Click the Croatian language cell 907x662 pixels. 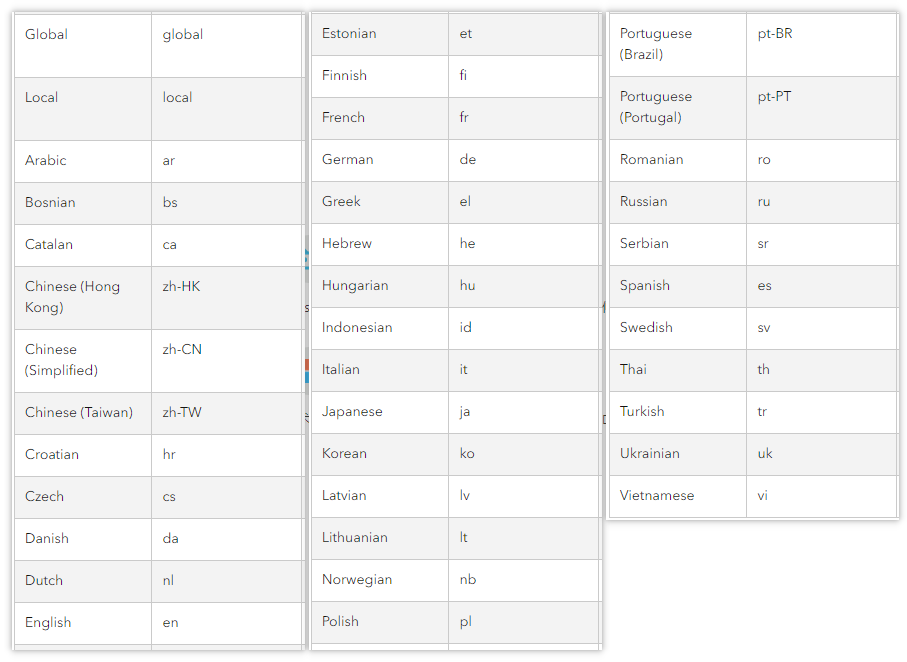52,455
